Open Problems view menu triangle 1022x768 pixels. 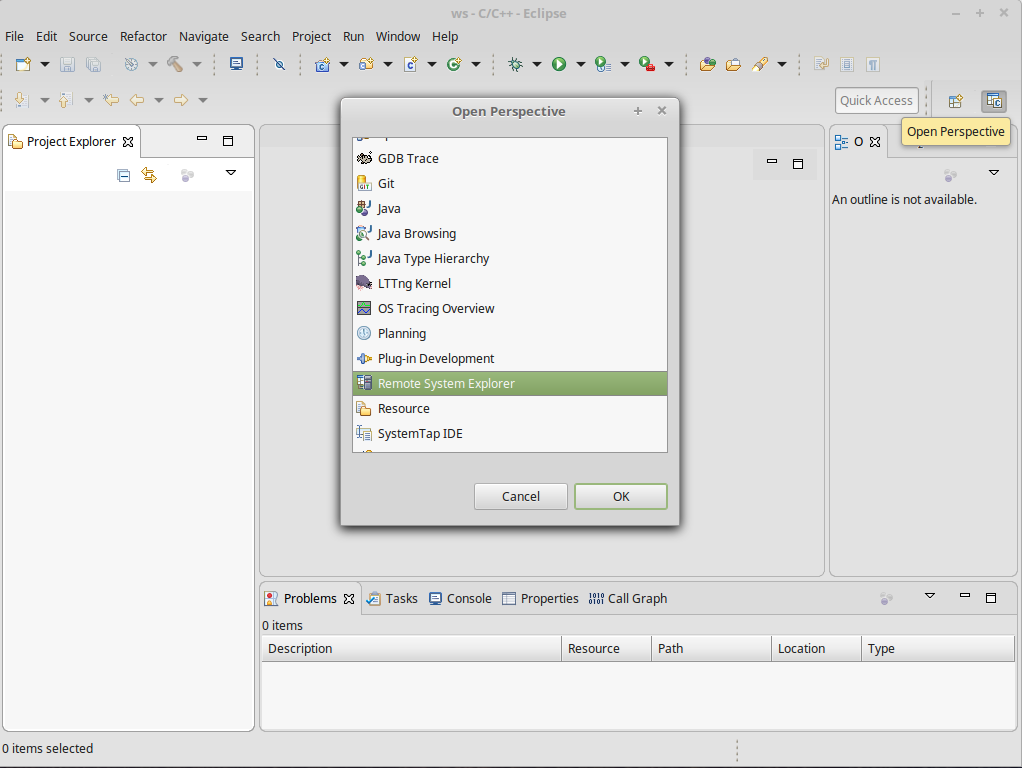point(930,596)
